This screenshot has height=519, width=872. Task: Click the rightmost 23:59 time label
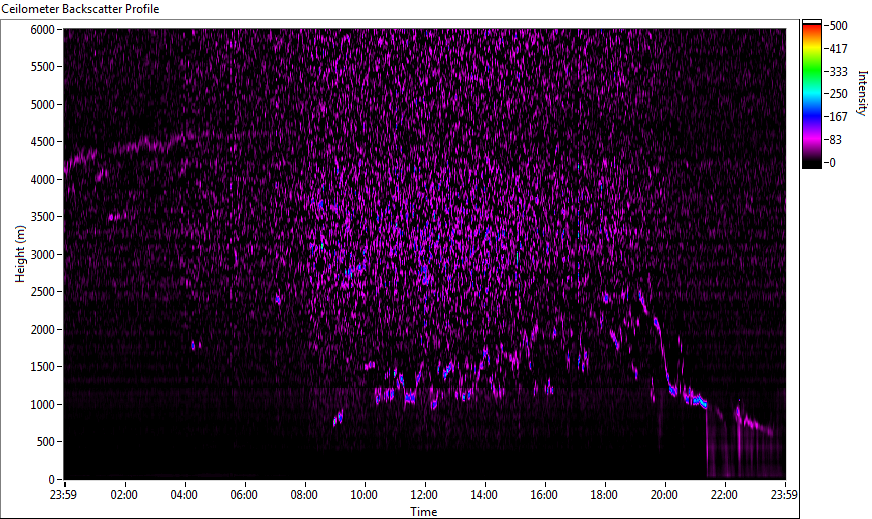[784, 494]
